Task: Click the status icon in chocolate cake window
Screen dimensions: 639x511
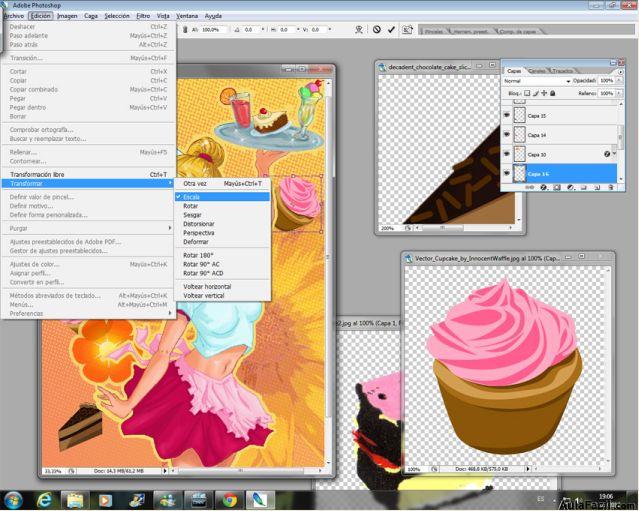Action: click(x=408, y=228)
